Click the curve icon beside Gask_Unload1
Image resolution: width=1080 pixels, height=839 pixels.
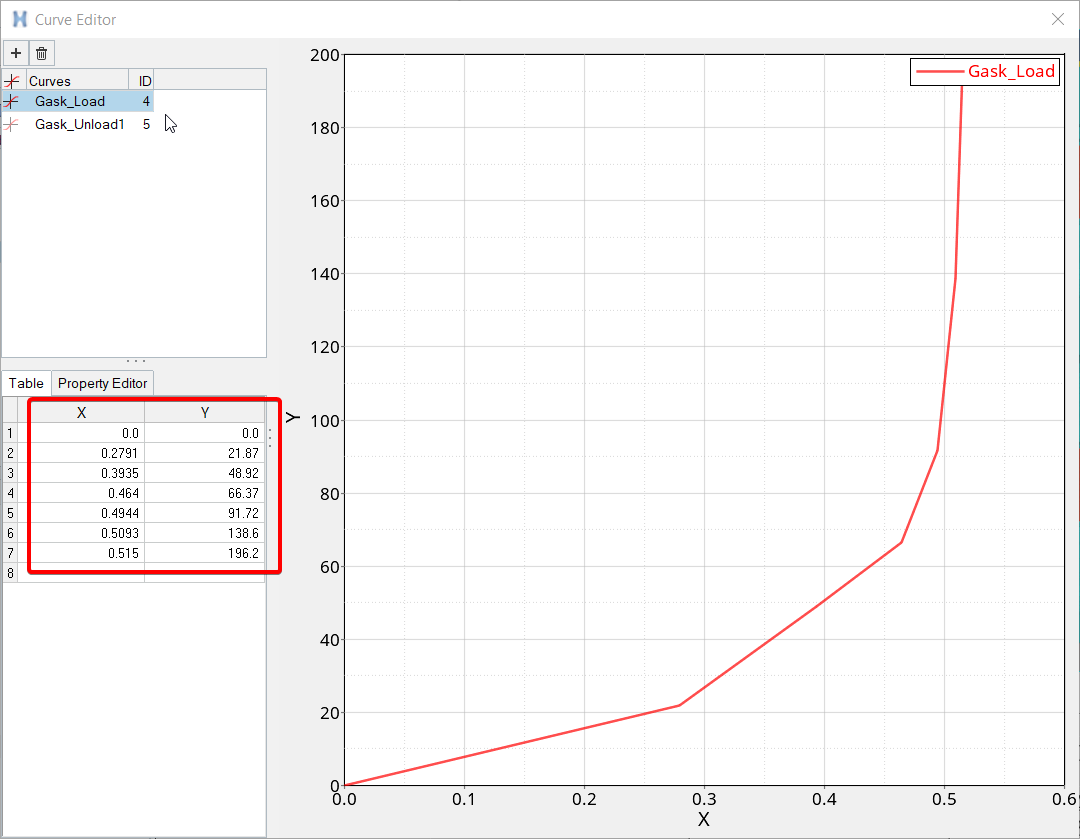click(x=12, y=125)
